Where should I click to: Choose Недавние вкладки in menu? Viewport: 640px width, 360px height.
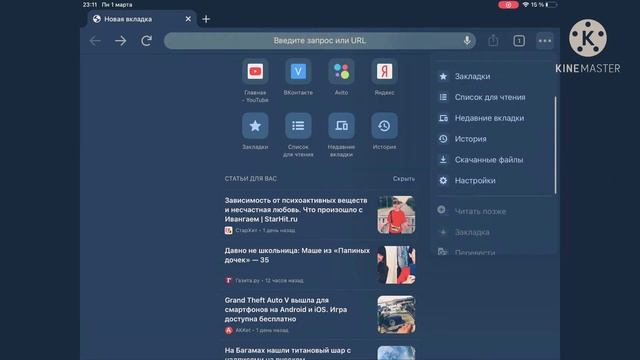(x=494, y=118)
